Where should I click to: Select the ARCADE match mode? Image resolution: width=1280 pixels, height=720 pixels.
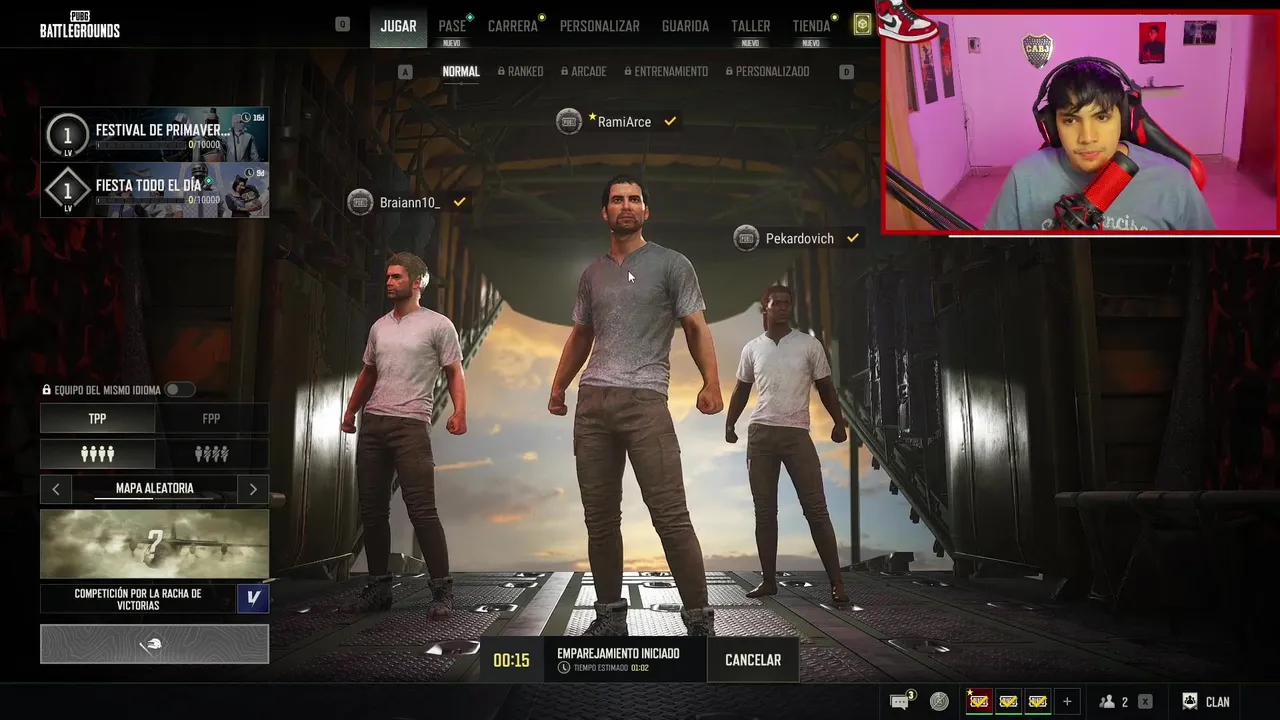[x=583, y=72]
